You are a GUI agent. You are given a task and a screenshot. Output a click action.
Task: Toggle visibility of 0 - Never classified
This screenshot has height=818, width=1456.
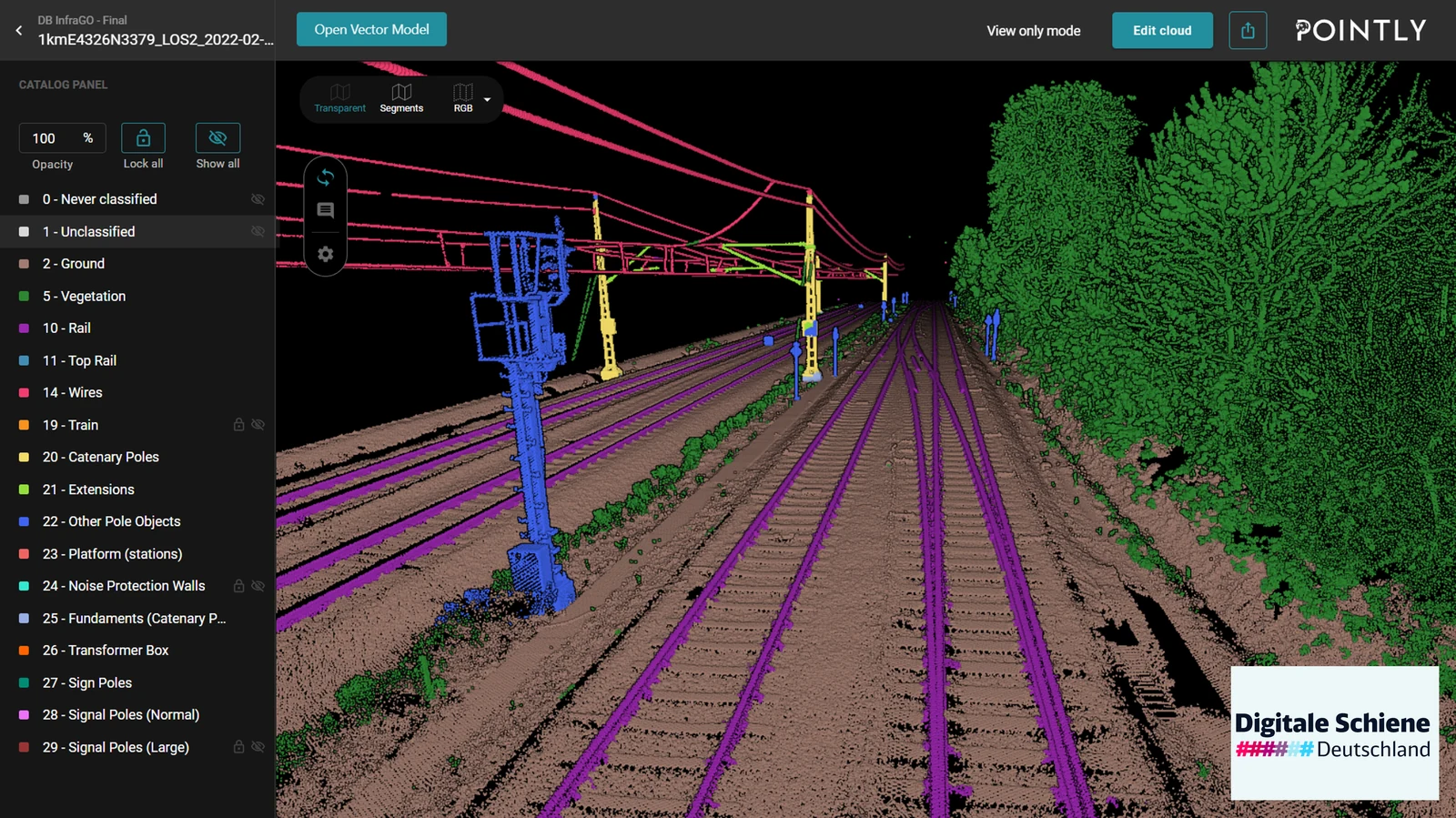coord(258,199)
